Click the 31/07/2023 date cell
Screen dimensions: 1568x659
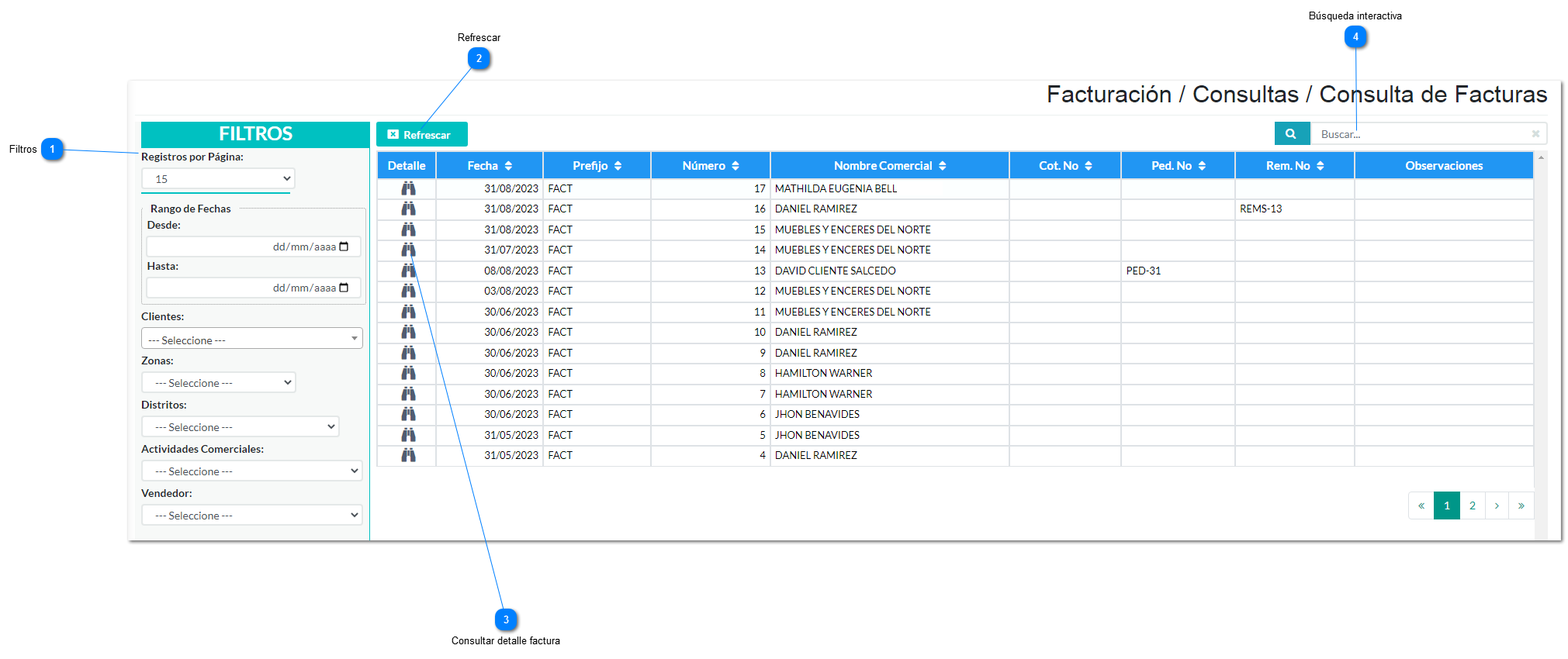pos(490,250)
